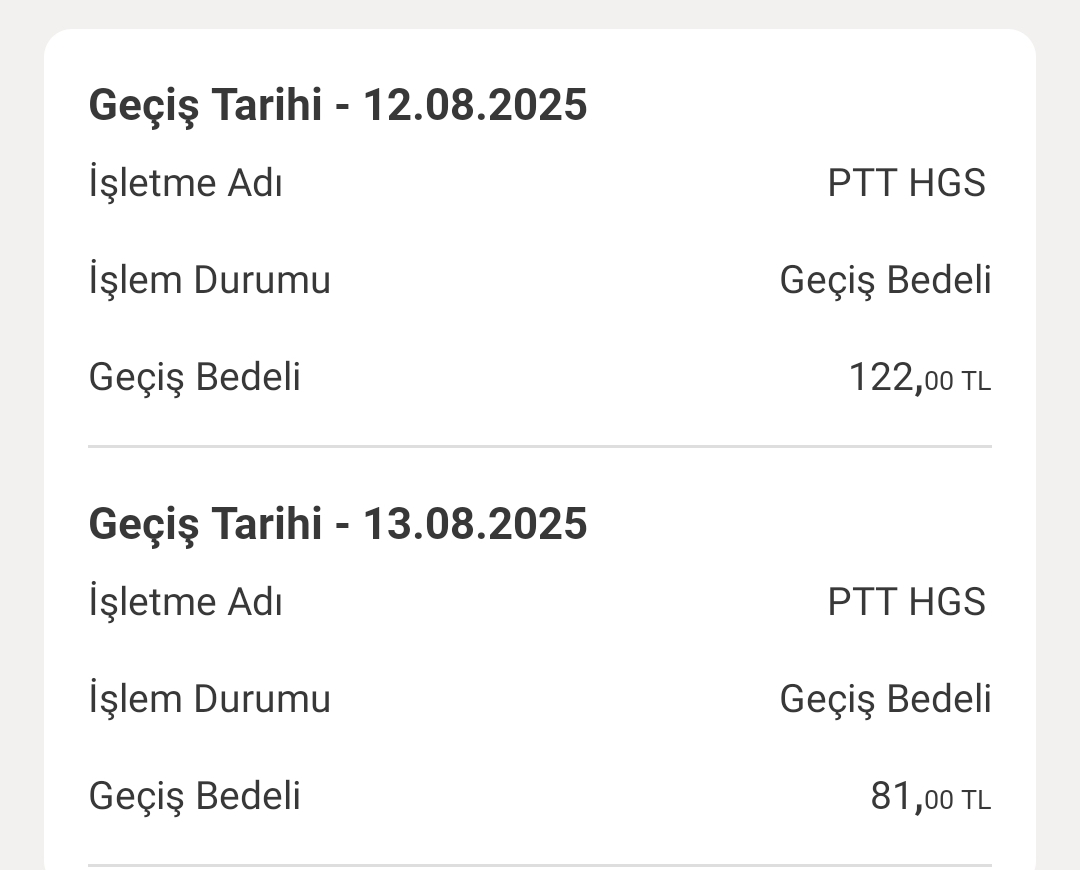Click İşletme Adı label in 12.08.2025 entry
This screenshot has height=870, width=1080.
click(x=185, y=184)
